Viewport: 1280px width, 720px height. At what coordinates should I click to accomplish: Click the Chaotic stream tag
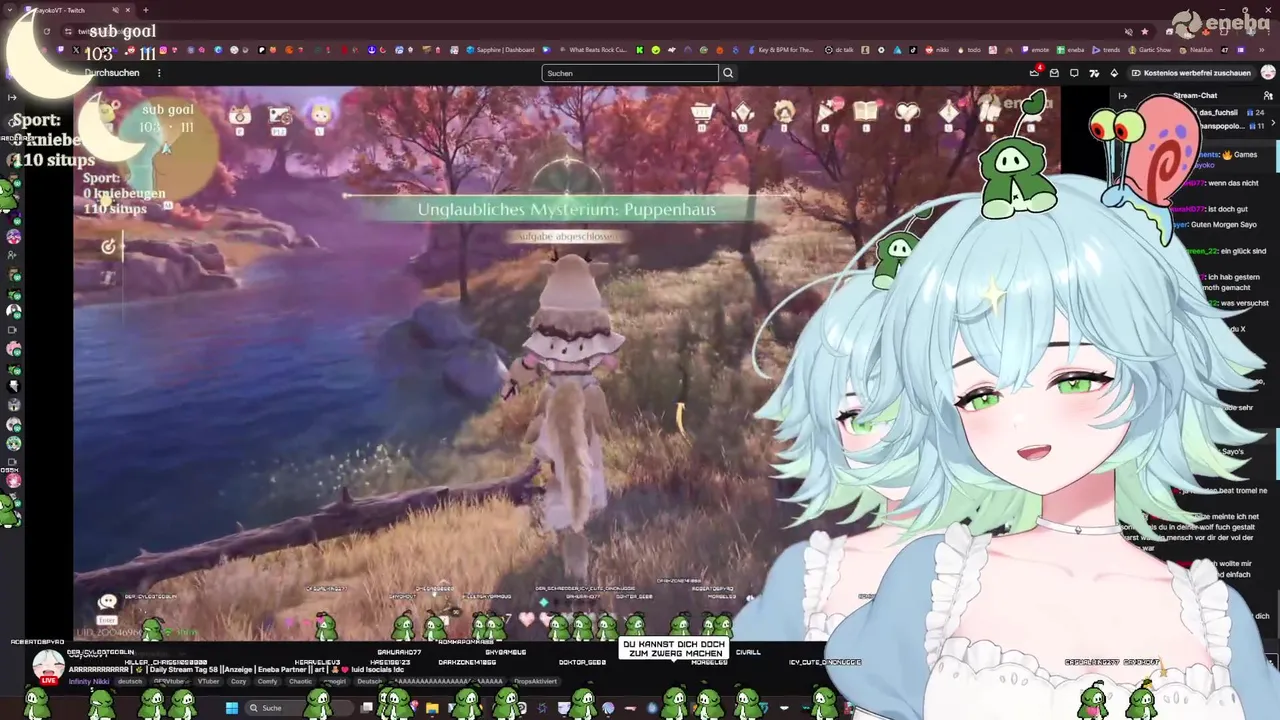[300, 682]
